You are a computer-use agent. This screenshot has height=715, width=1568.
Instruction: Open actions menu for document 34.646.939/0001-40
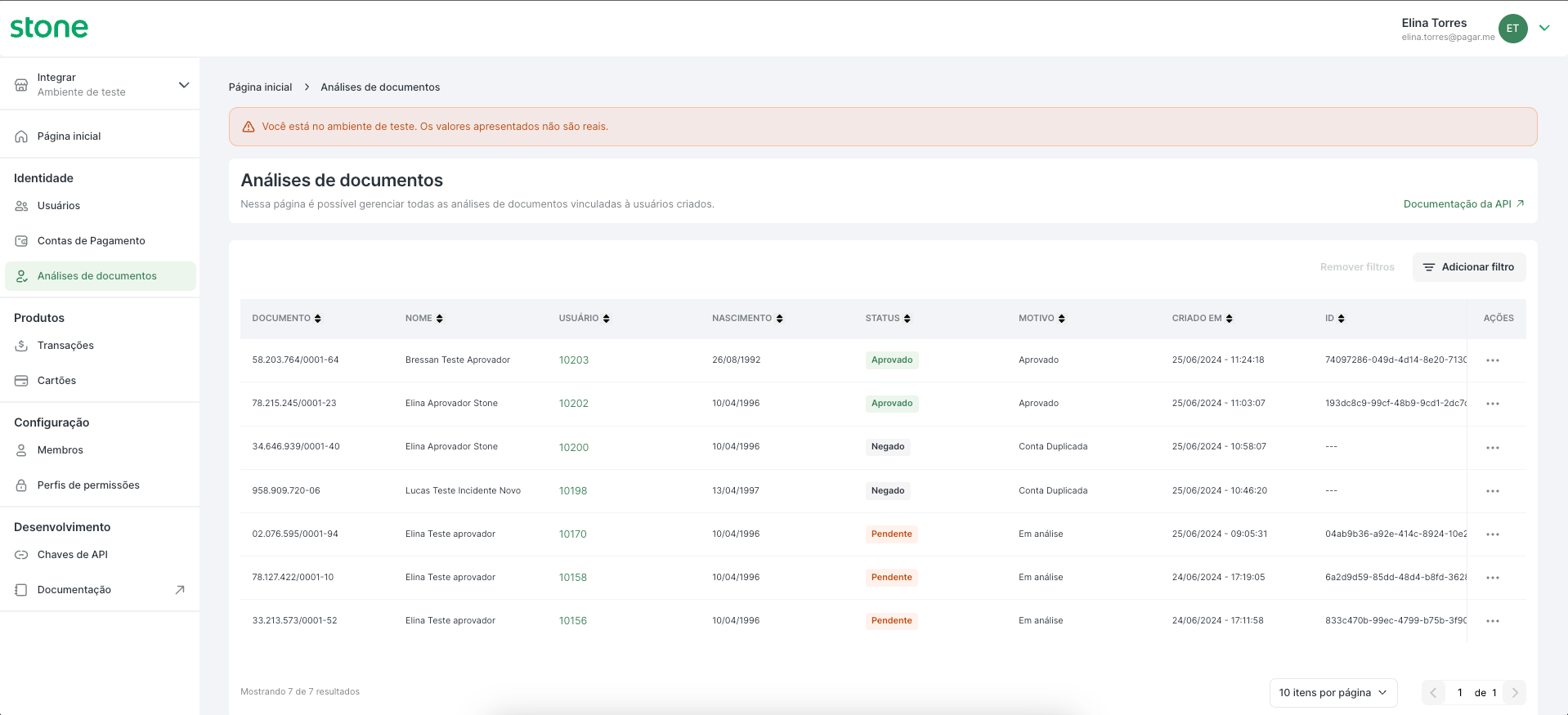tap(1493, 448)
